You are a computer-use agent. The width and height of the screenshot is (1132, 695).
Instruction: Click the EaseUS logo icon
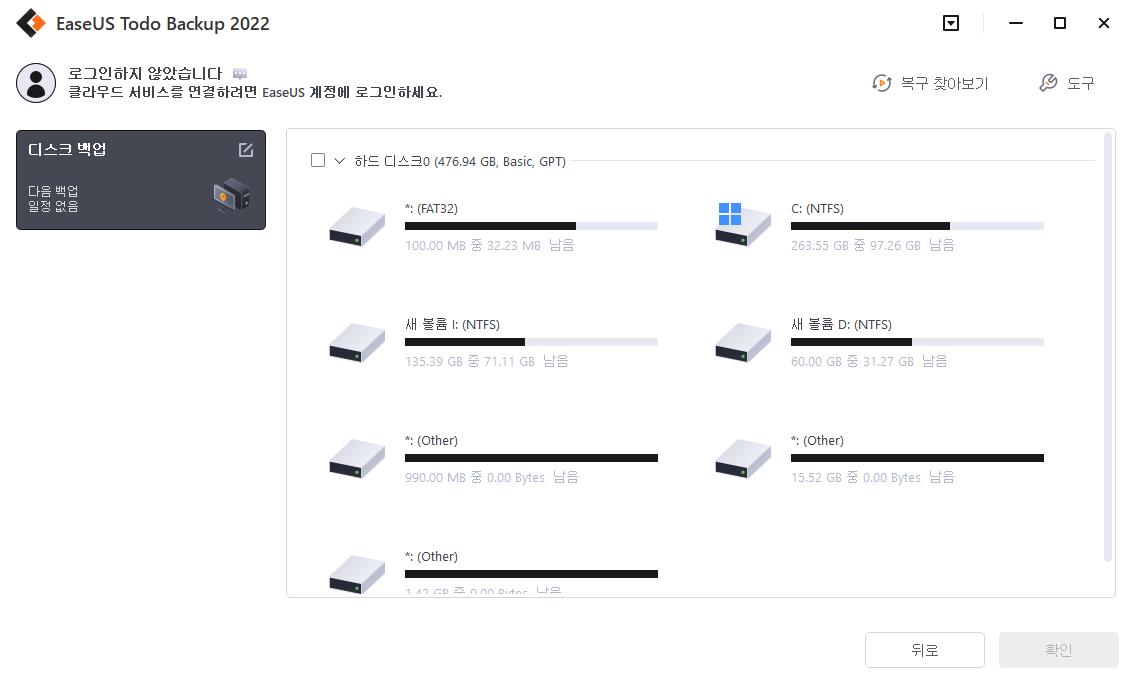click(x=31, y=23)
